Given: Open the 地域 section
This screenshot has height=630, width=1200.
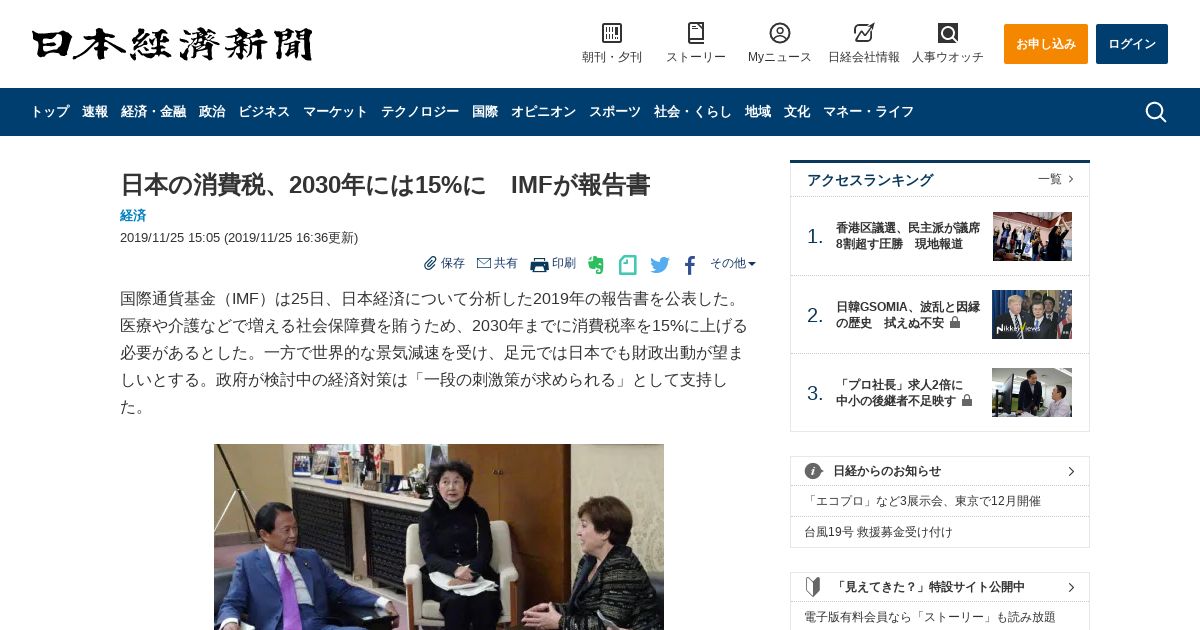Looking at the screenshot, I should [758, 112].
